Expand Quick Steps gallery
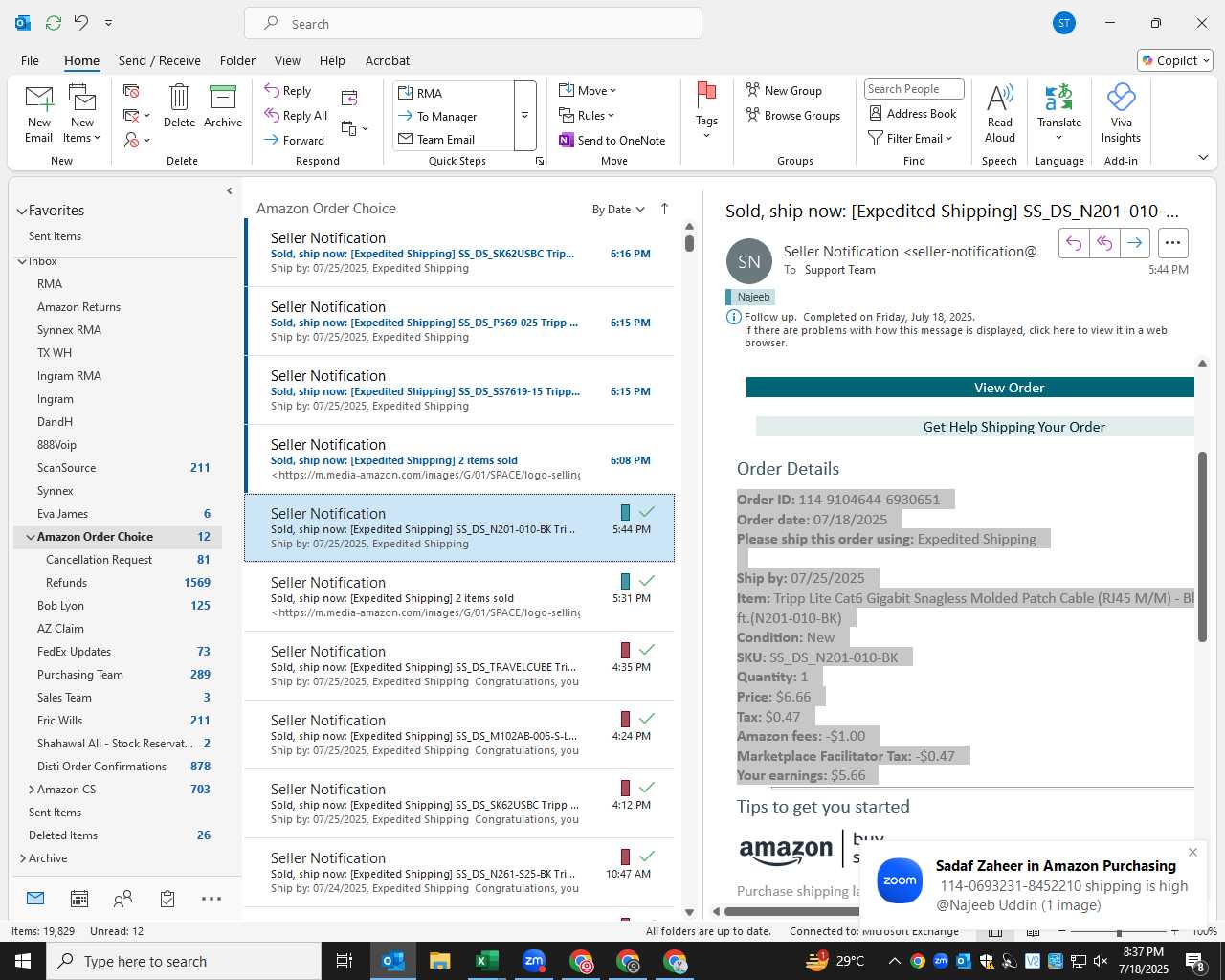 (x=524, y=116)
